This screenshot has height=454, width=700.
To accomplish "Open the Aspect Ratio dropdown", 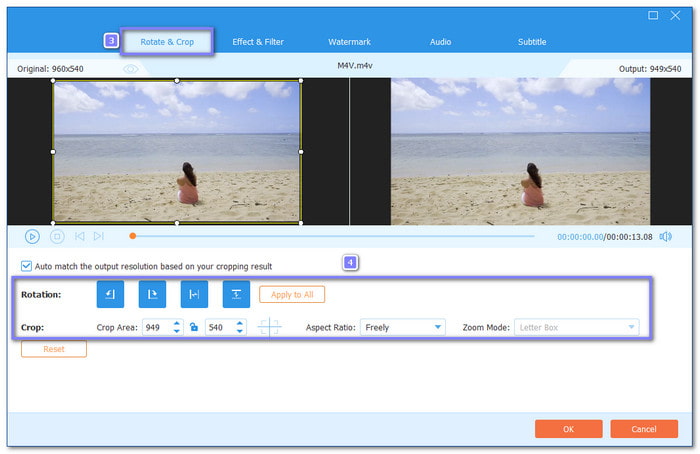I will pyautogui.click(x=403, y=327).
